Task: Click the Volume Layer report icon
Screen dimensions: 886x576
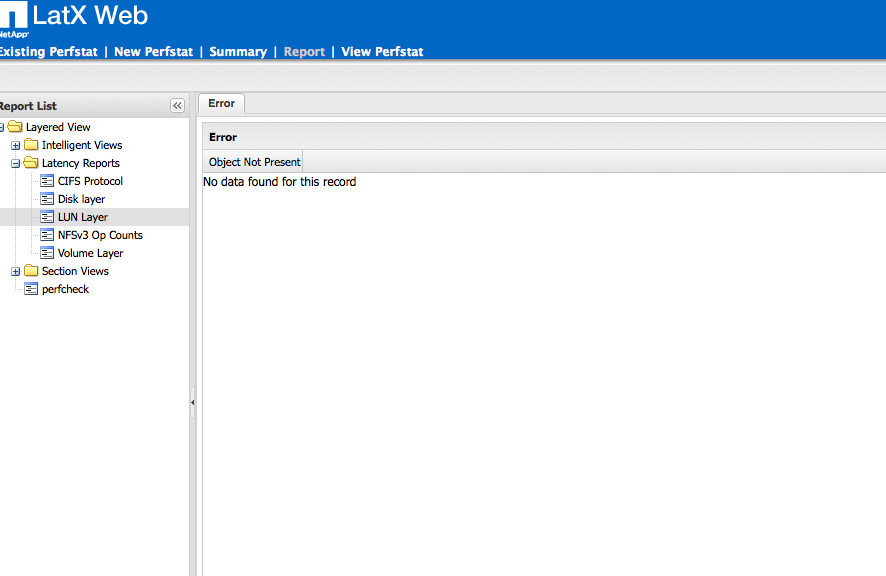Action: pos(47,253)
